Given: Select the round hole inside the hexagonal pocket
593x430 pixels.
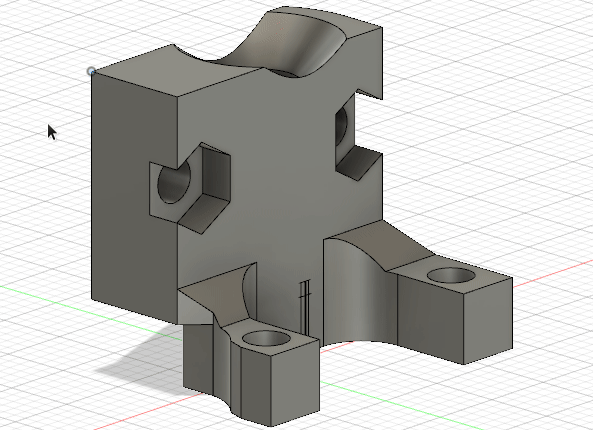Looking at the screenshot, I should click(x=174, y=182).
